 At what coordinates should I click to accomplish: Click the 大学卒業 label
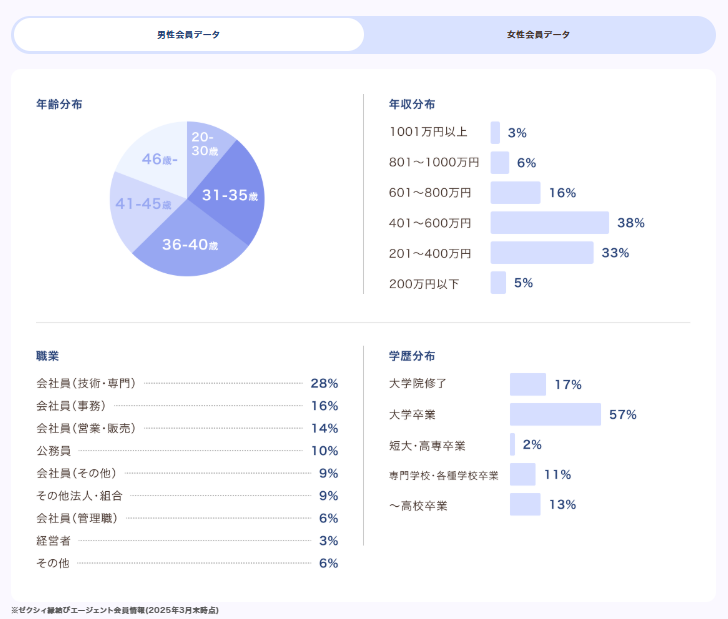click(x=412, y=414)
